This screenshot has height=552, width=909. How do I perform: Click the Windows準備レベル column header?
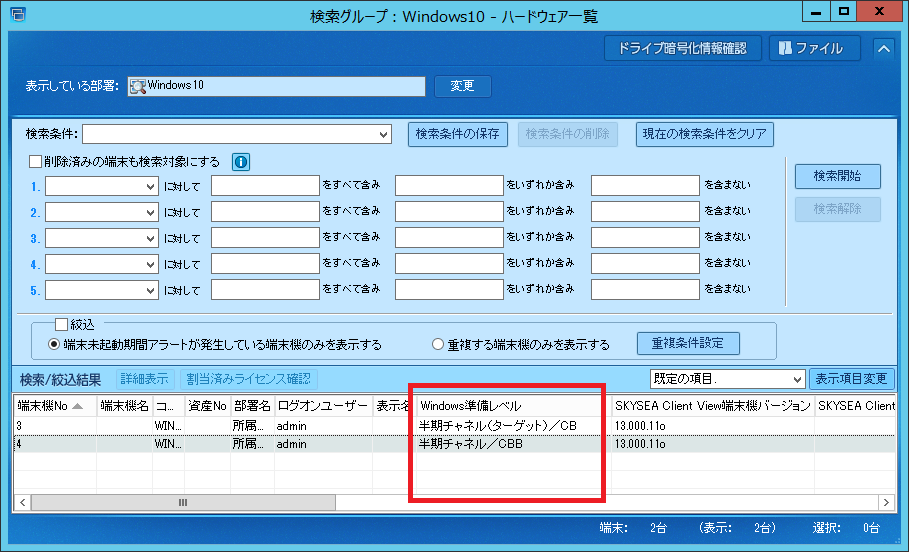(x=513, y=406)
